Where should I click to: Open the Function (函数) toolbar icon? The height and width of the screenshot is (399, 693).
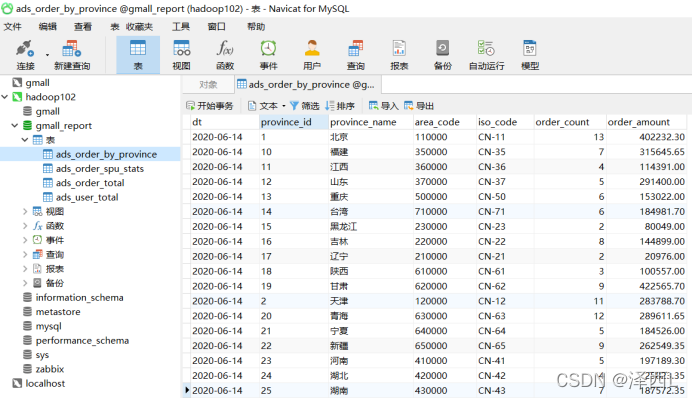pos(225,55)
